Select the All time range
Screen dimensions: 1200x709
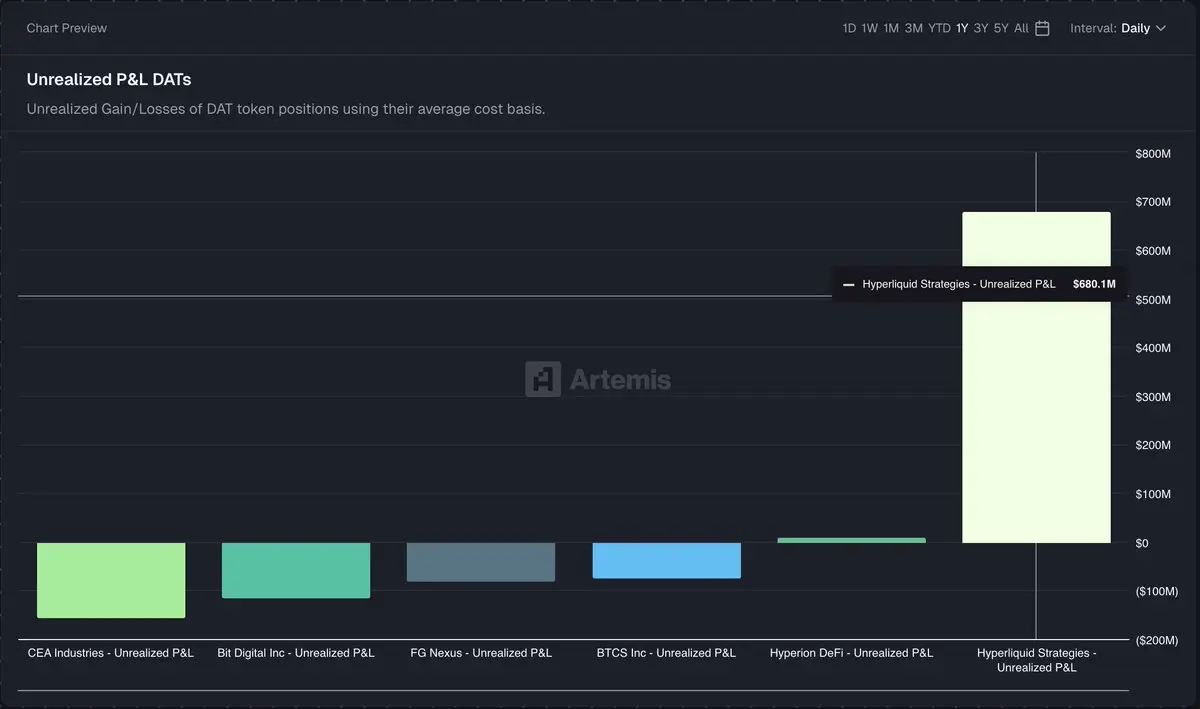[1021, 28]
